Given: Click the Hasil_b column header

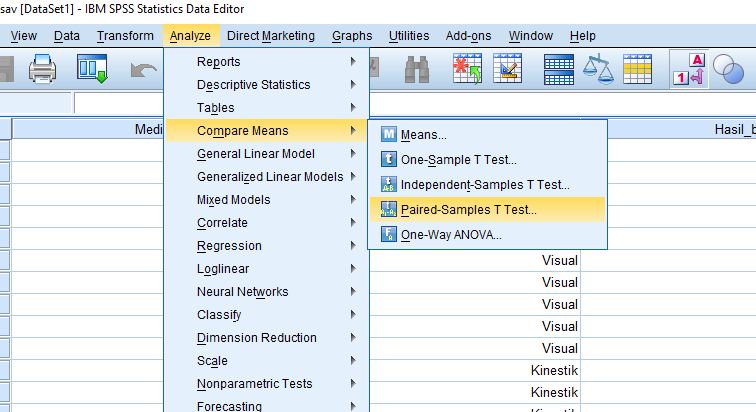Looking at the screenshot, I should [x=682, y=129].
